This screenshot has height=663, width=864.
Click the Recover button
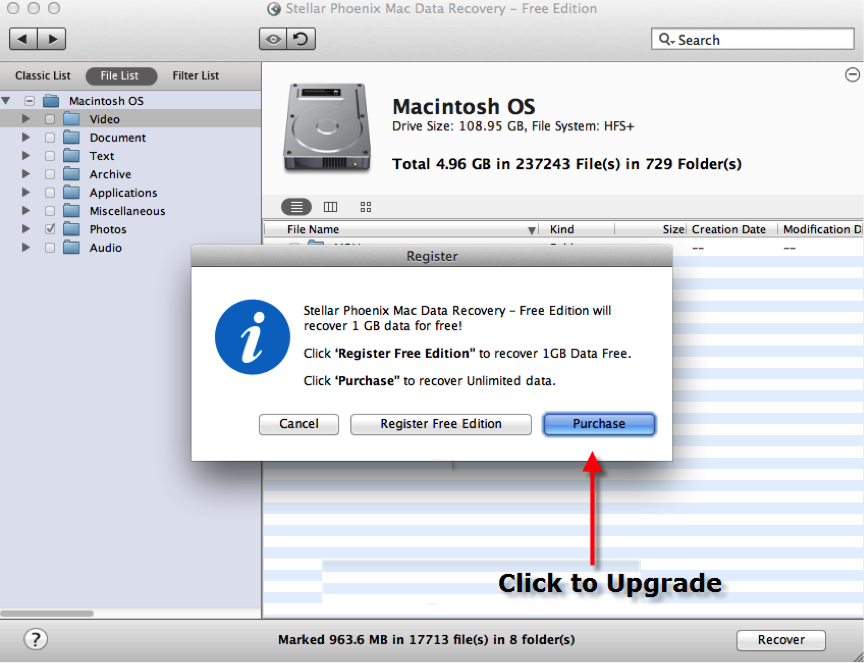point(781,640)
